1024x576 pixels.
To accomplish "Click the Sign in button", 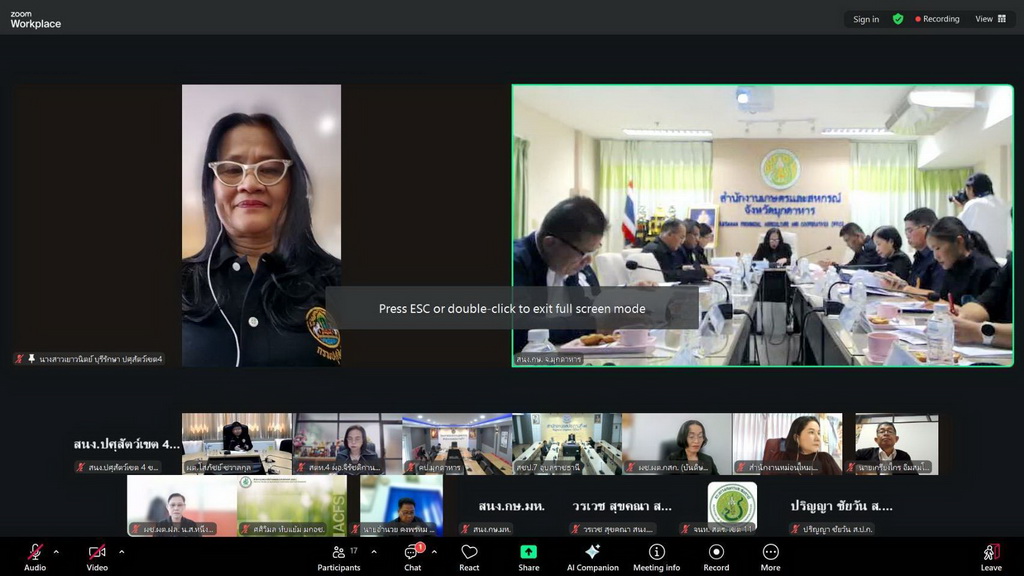I will pos(866,19).
